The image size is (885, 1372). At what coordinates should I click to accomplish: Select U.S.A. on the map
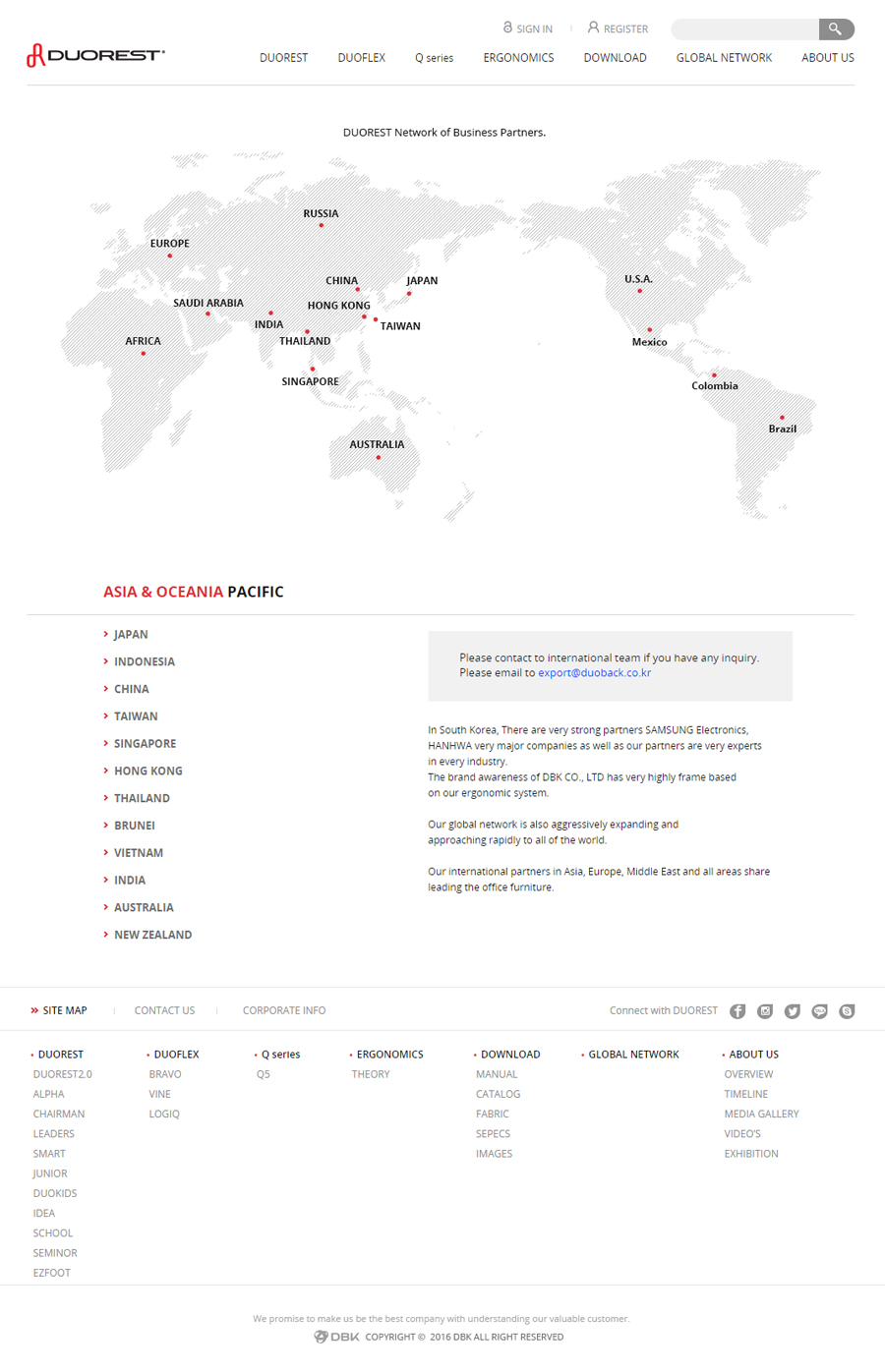(x=638, y=279)
